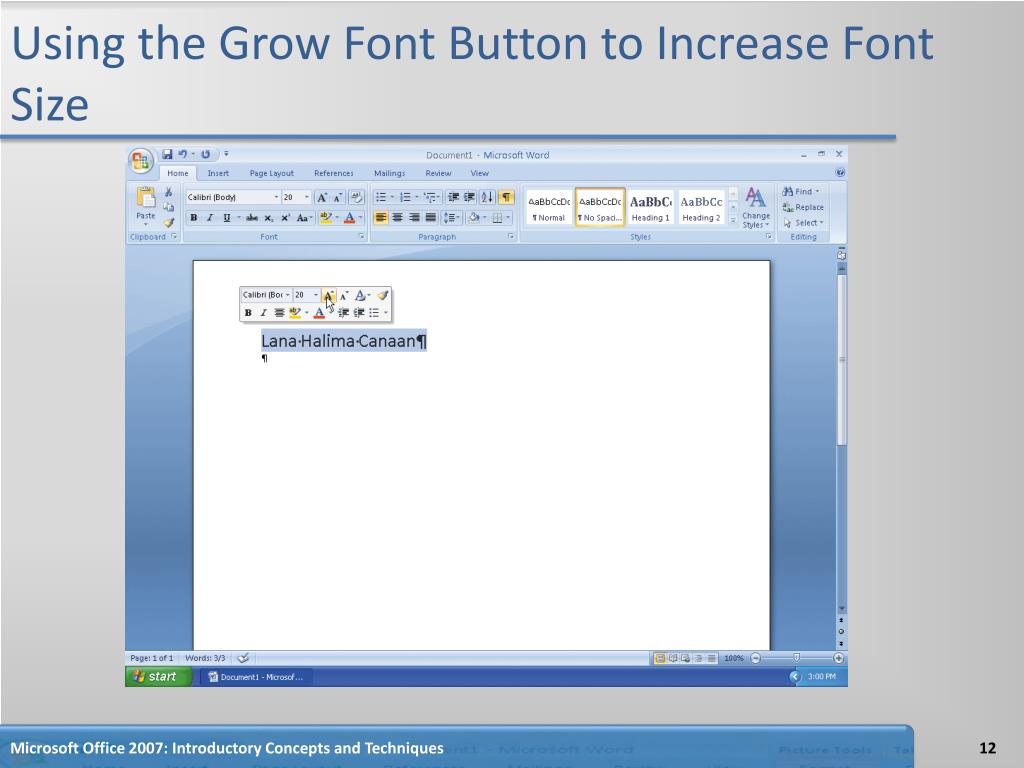Viewport: 1024px width, 768px height.
Task: Click the Replace button in Editing group
Action: (x=803, y=207)
